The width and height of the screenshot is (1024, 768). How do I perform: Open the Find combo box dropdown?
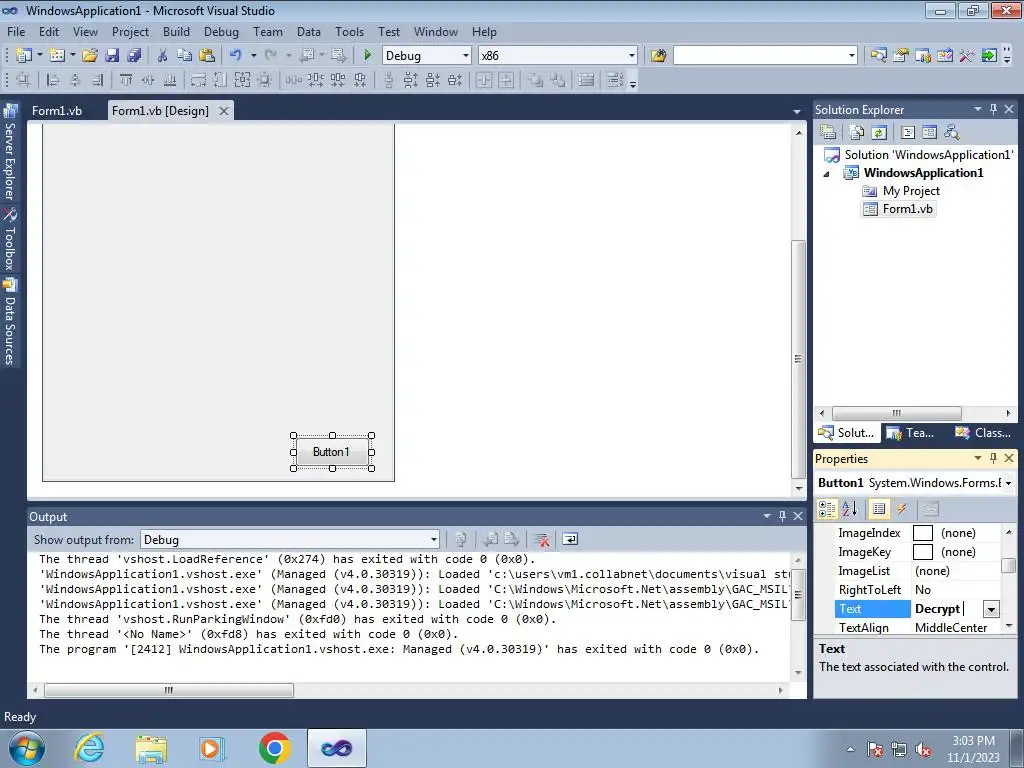click(851, 56)
